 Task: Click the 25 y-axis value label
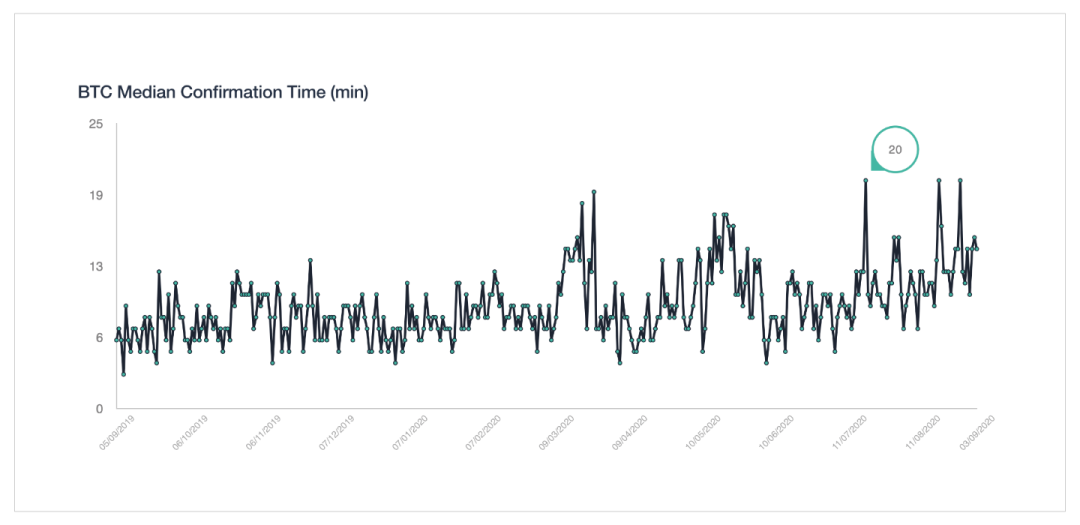click(96, 124)
